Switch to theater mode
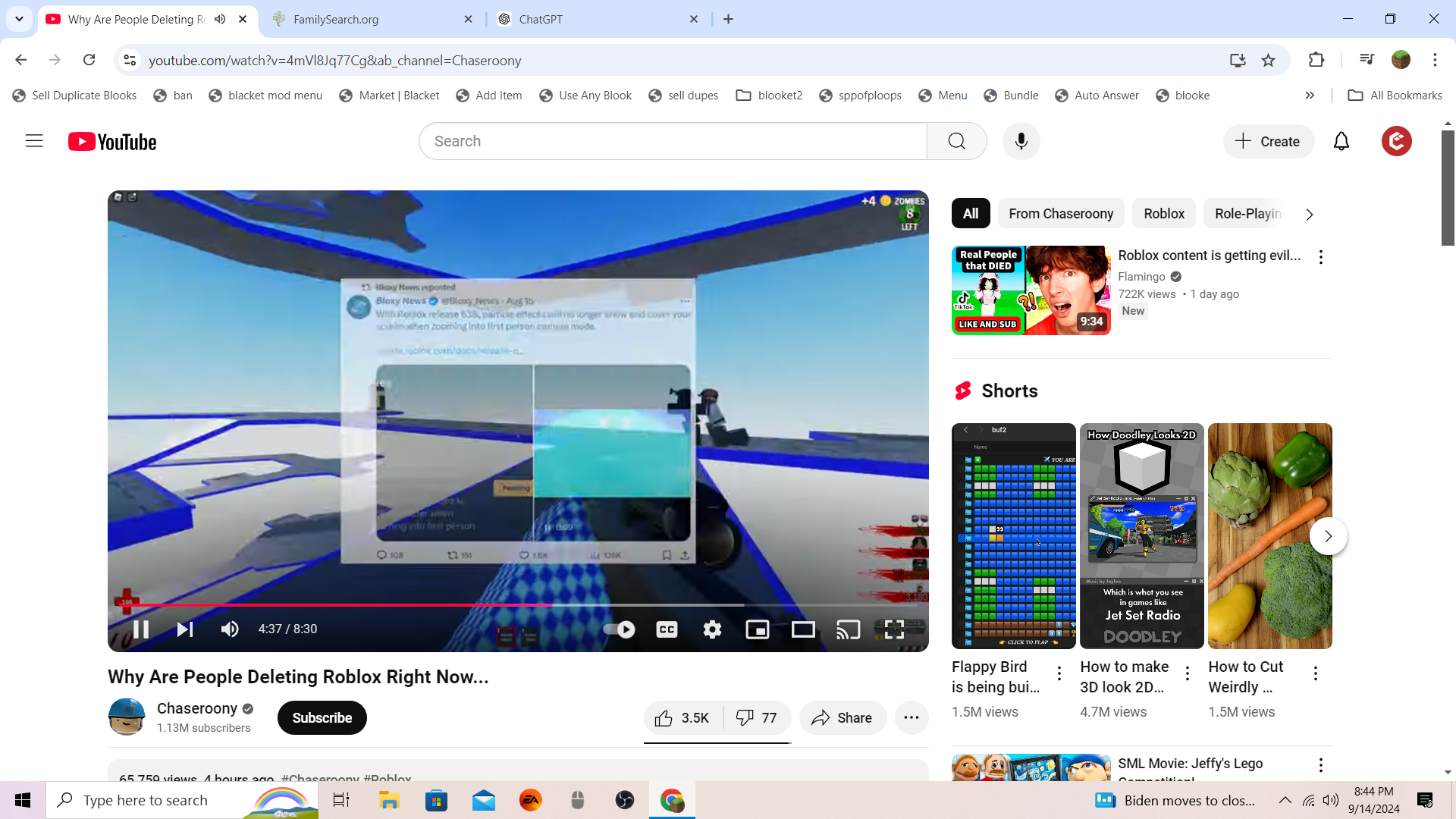1456x819 pixels. (x=803, y=629)
